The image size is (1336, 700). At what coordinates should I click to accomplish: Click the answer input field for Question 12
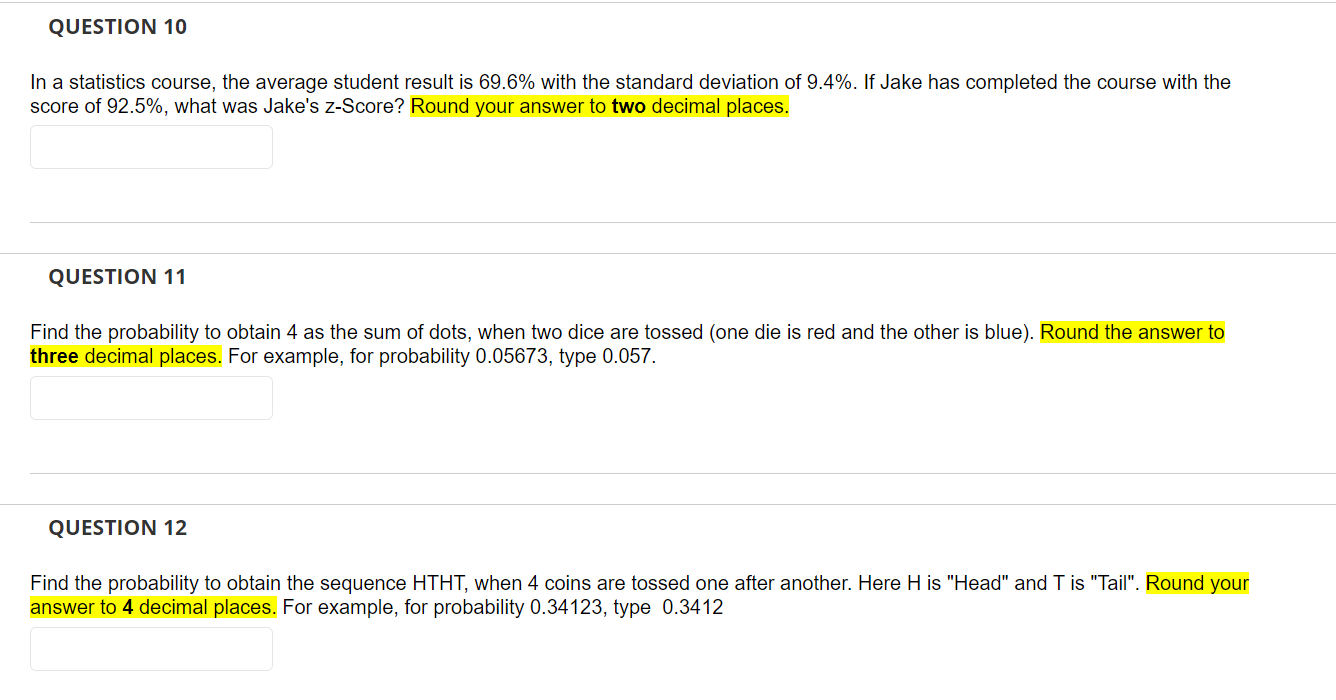(150, 648)
